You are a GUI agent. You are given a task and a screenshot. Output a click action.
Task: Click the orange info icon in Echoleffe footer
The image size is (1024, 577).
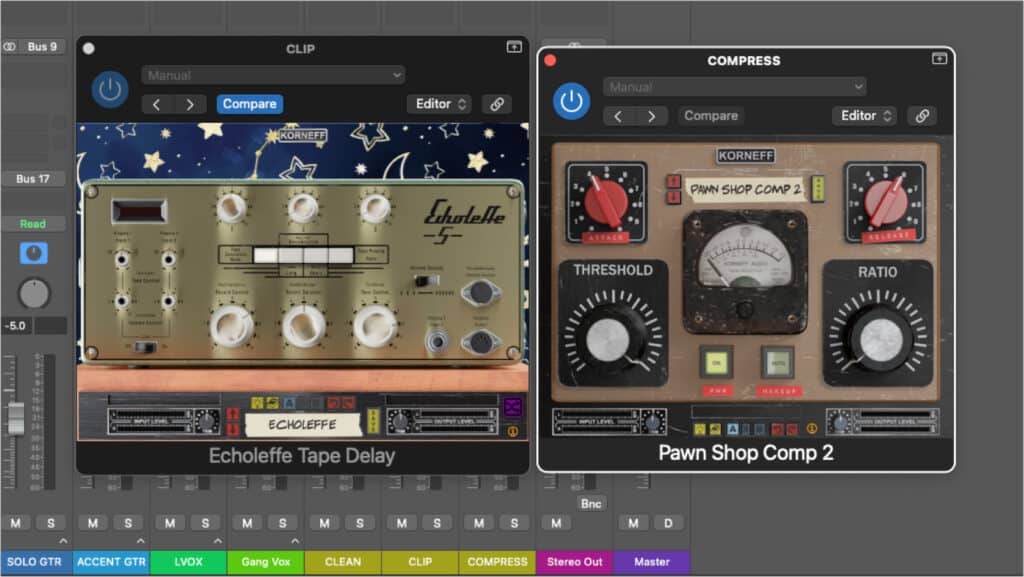click(x=513, y=431)
